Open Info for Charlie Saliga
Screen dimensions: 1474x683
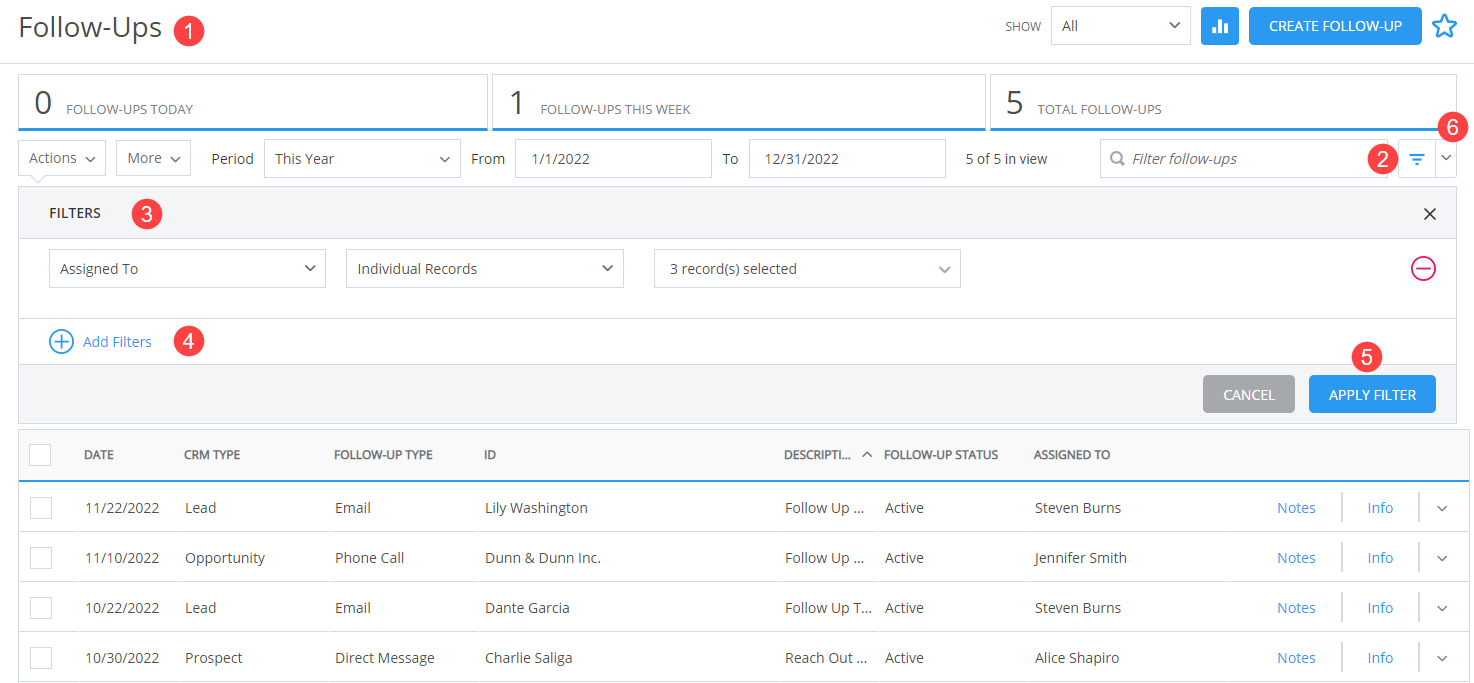pyautogui.click(x=1380, y=658)
